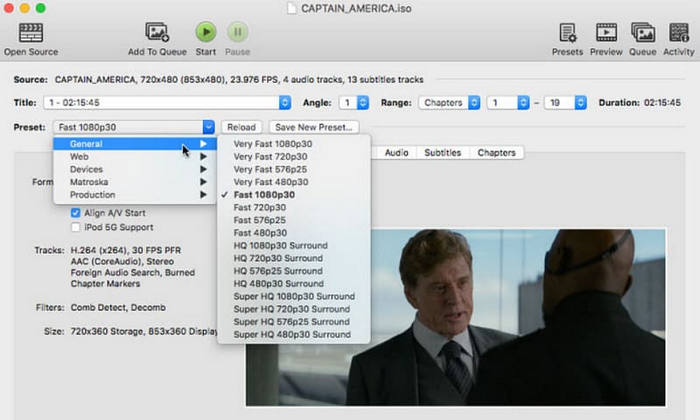Select the Super HQ 576p25 Surround preset

tap(294, 322)
